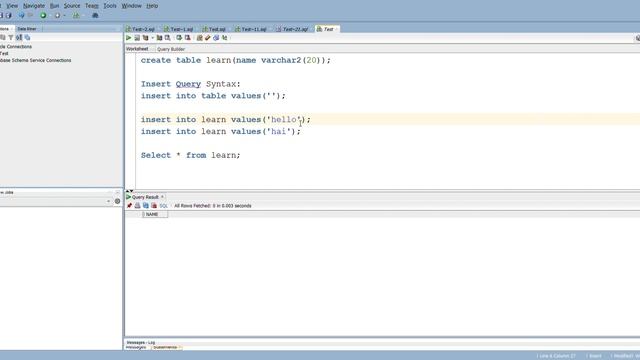Click the 'Select * from learn;' line in editor
The image size is (640, 360).
tap(191, 155)
